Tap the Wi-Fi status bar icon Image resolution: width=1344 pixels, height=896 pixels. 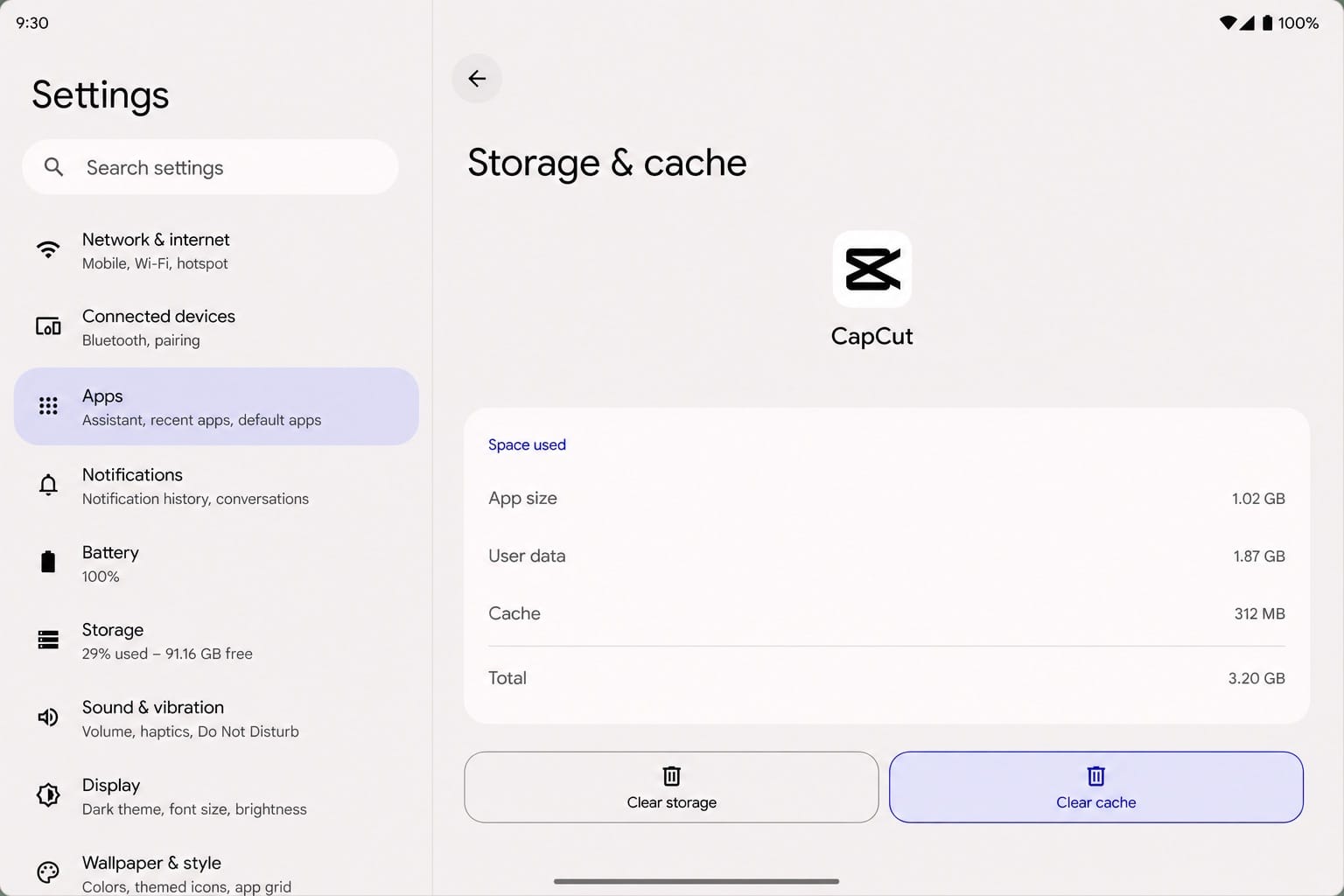coord(1228,23)
